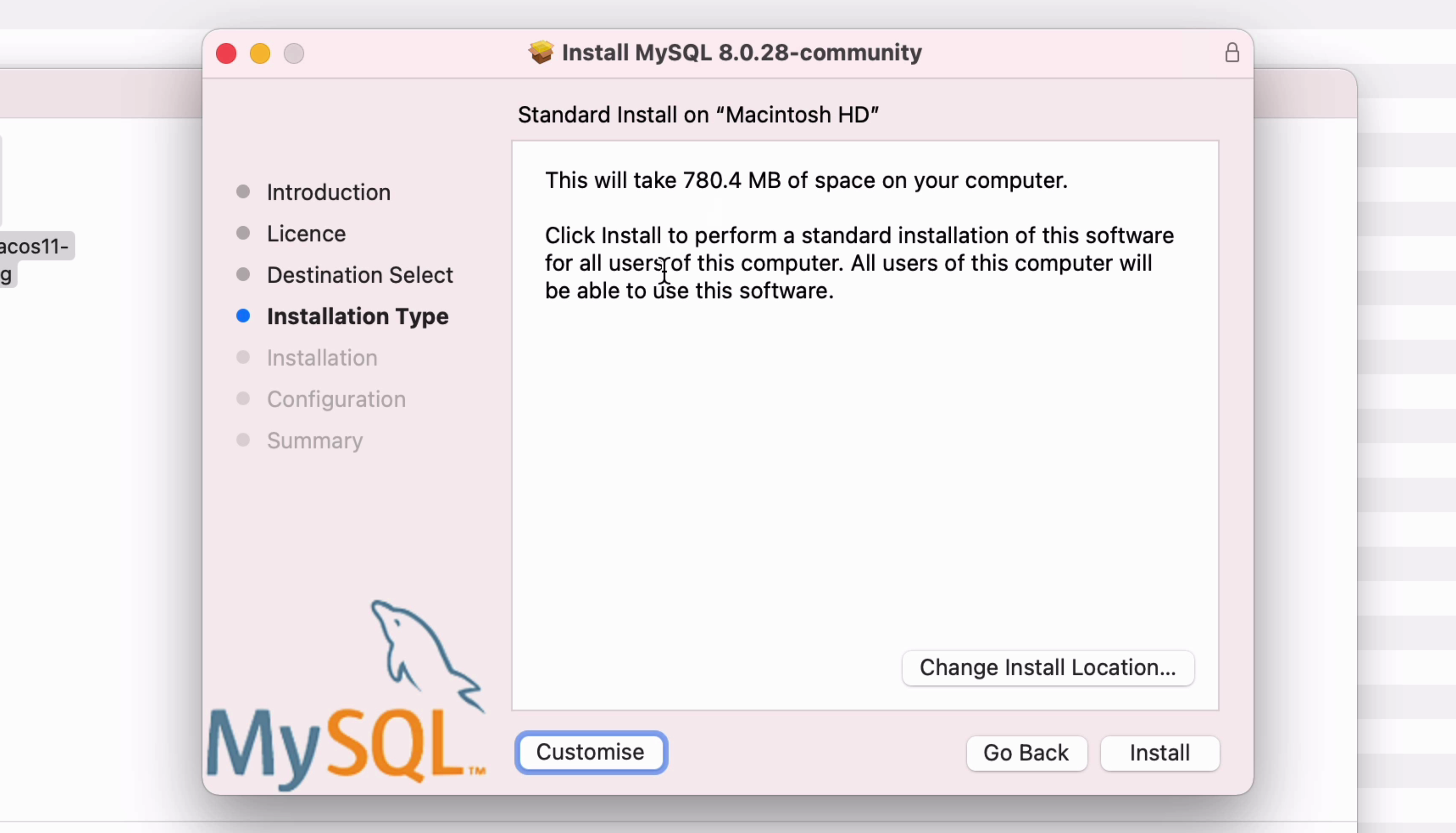Click the Licence step bullet

243,233
